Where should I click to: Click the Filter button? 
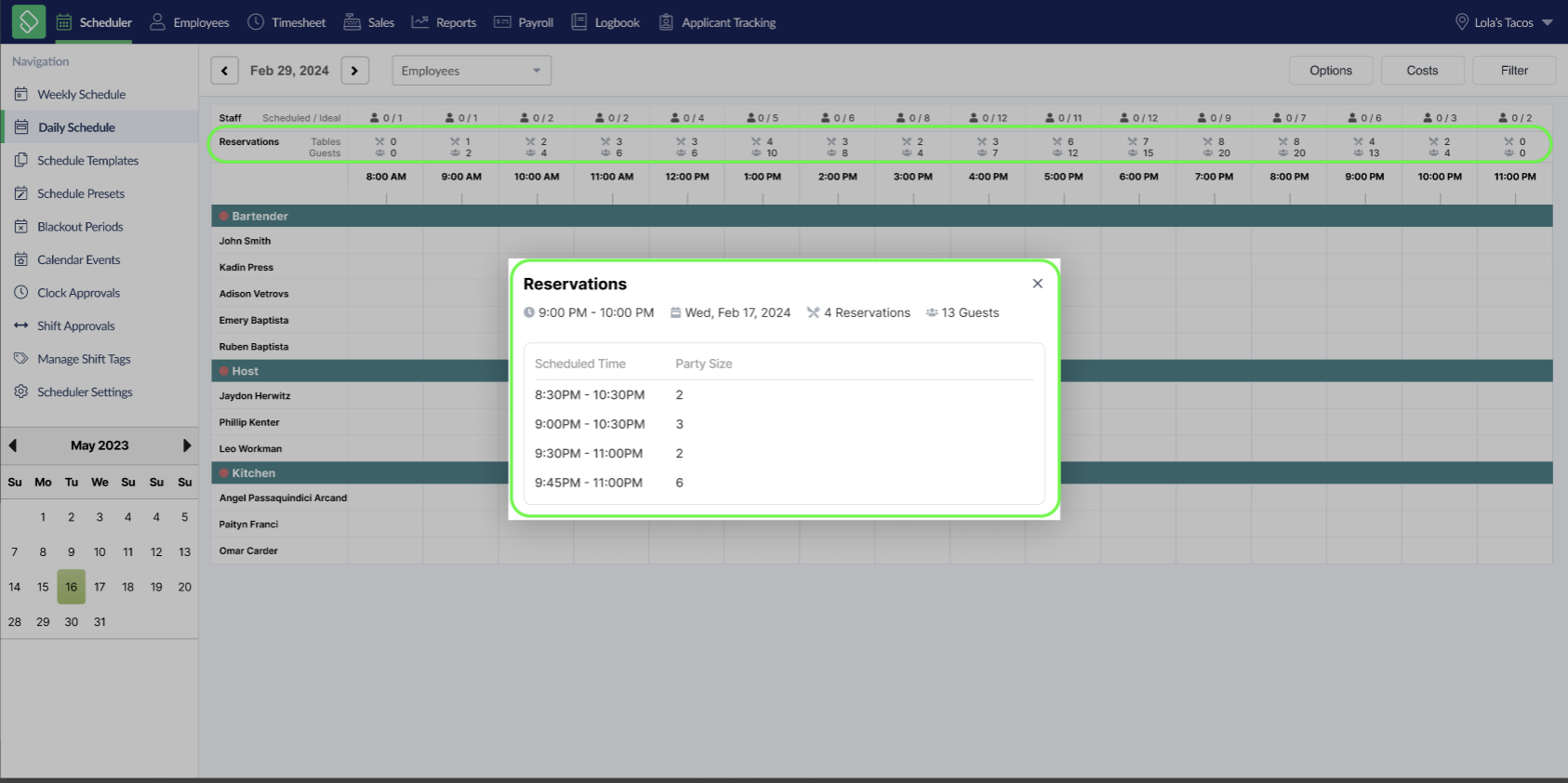(x=1514, y=71)
